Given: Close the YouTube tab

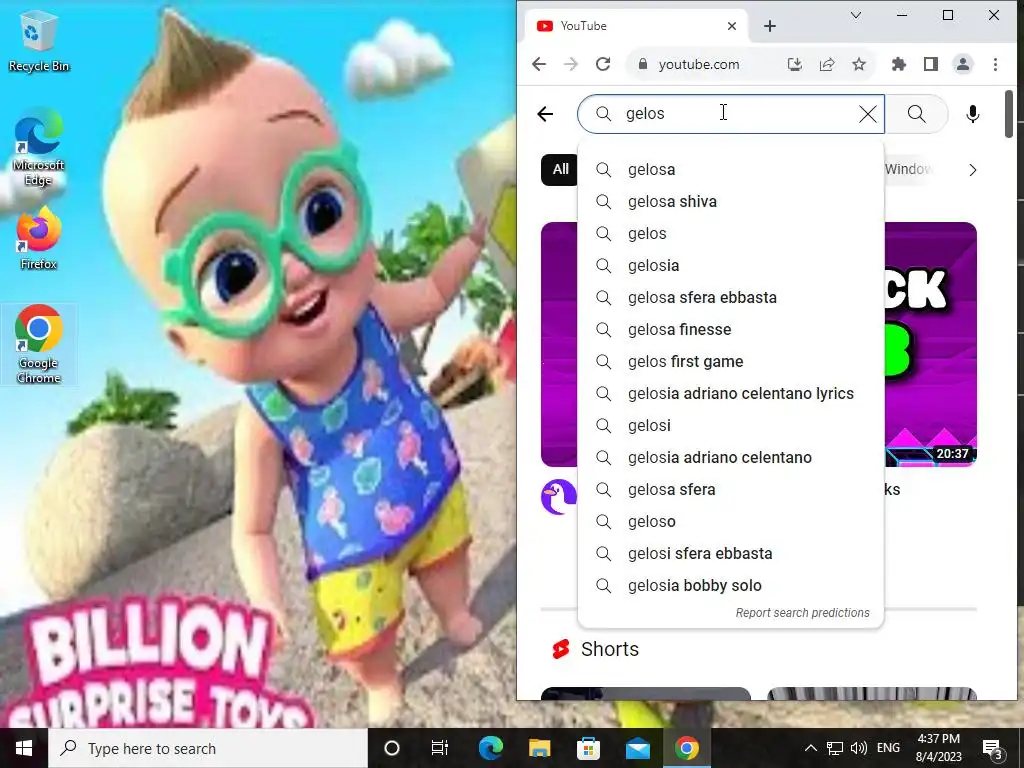Looking at the screenshot, I should 732,25.
